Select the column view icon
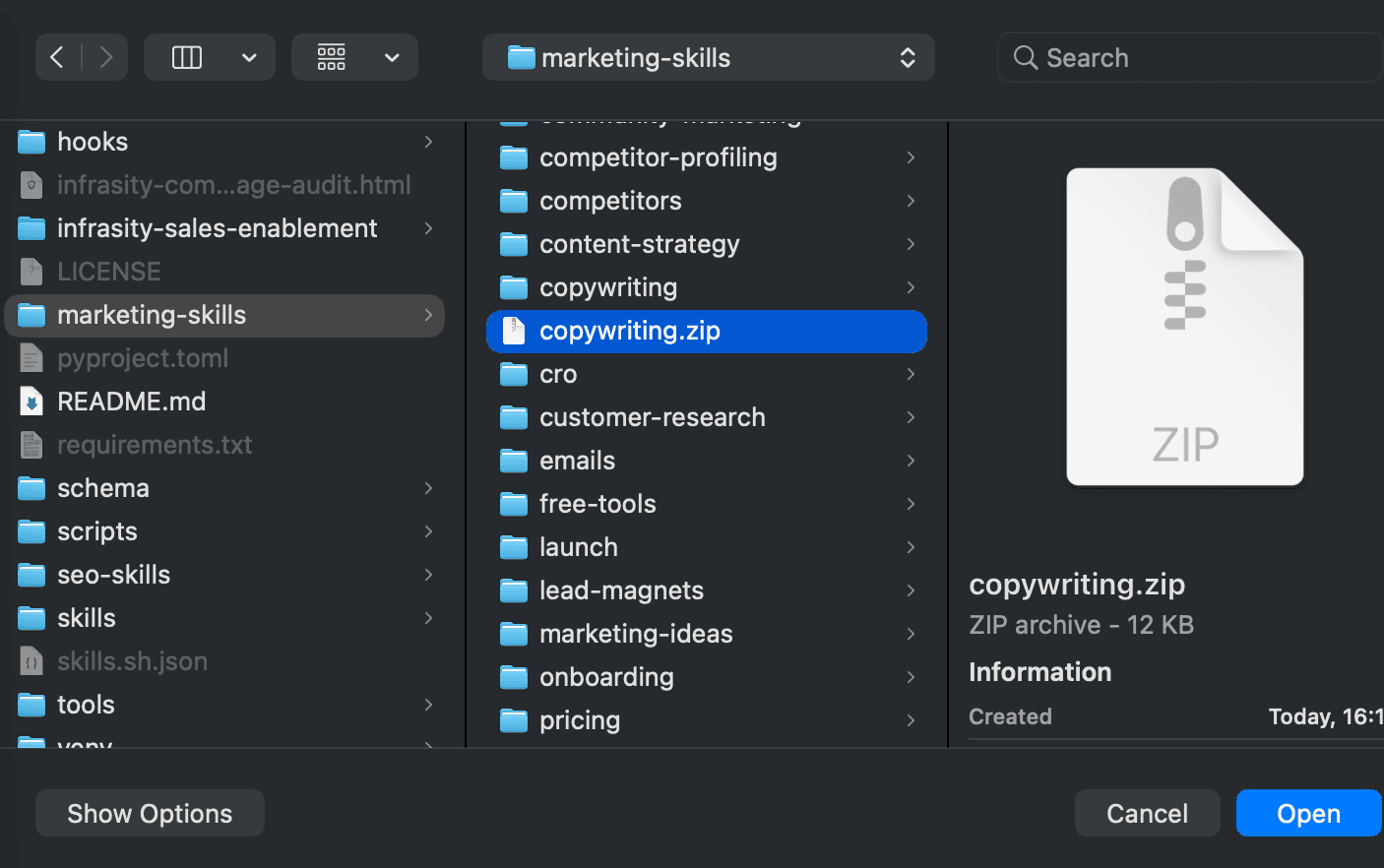Screen dimensions: 1384x868 point(187,57)
